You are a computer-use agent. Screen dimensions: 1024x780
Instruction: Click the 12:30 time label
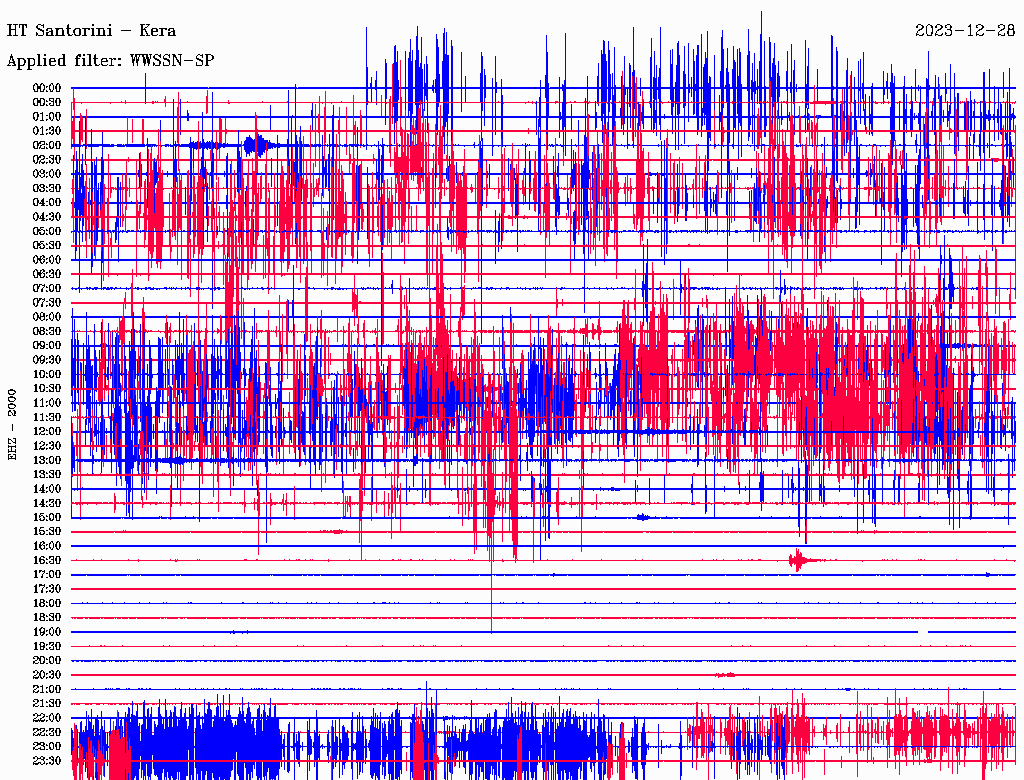coord(47,446)
